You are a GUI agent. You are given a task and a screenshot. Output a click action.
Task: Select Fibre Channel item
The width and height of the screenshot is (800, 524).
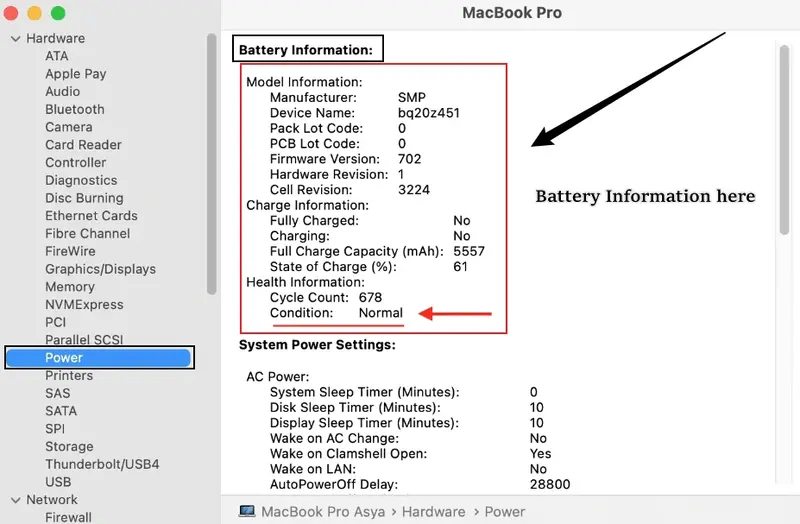[x=88, y=234]
